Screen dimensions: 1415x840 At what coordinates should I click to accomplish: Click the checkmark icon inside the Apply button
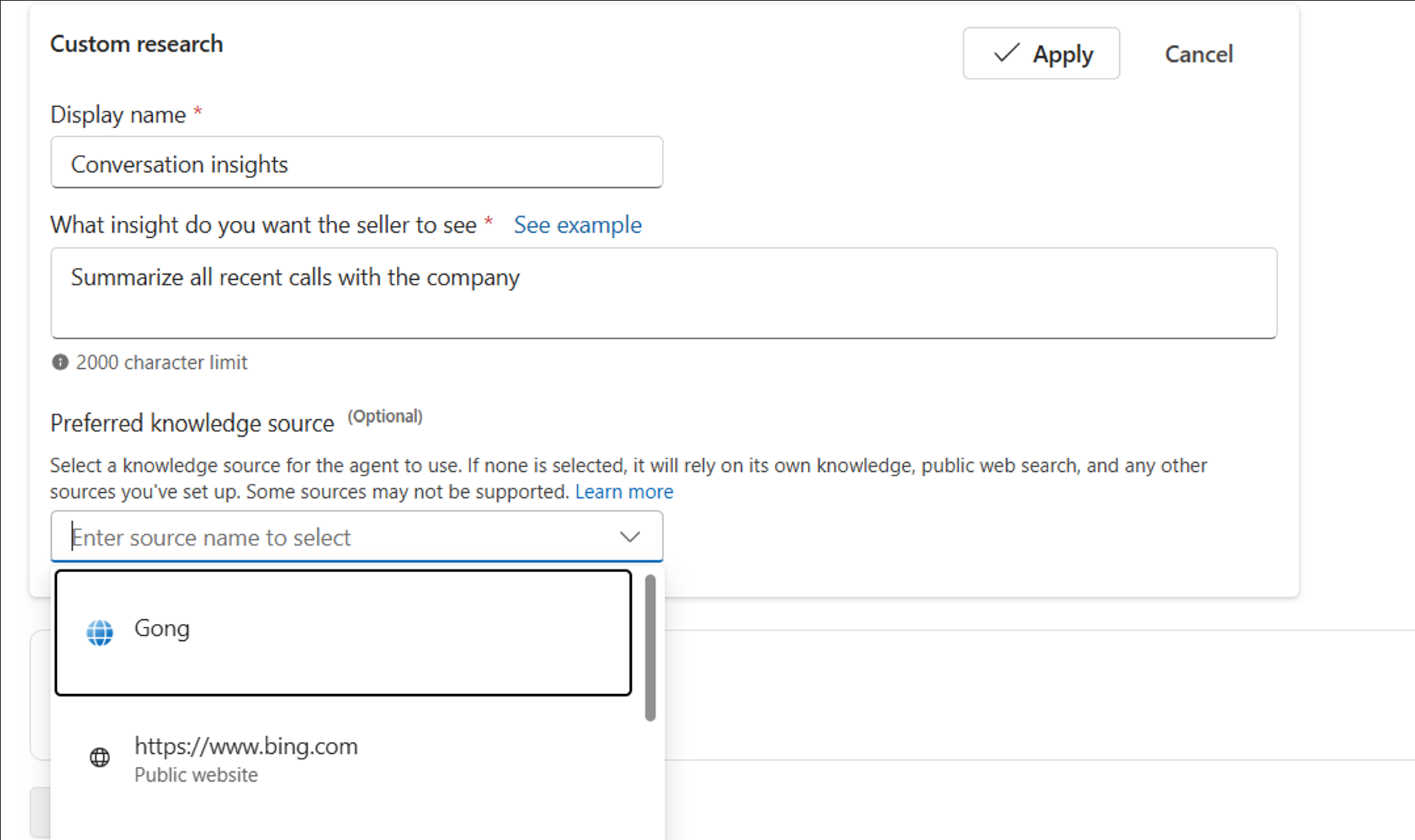[1006, 53]
